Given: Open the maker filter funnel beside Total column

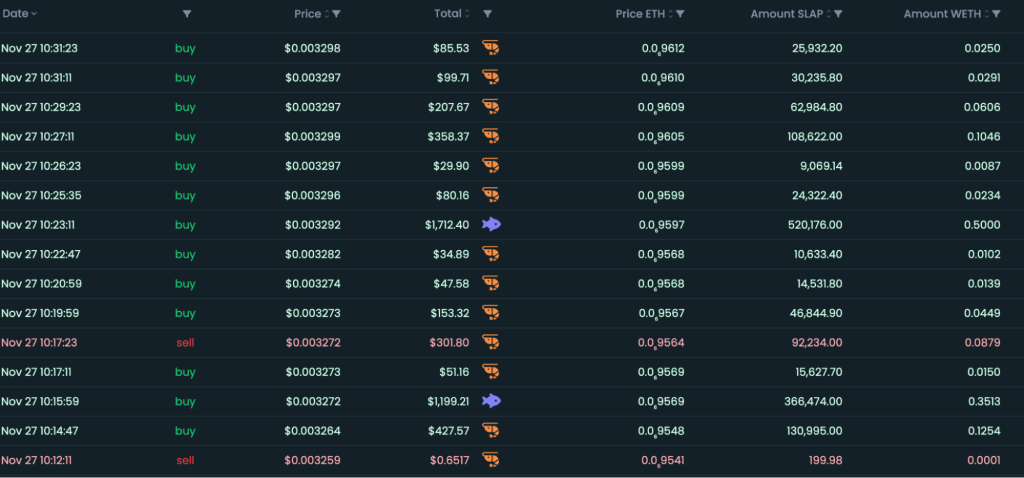Looking at the screenshot, I should [487, 14].
